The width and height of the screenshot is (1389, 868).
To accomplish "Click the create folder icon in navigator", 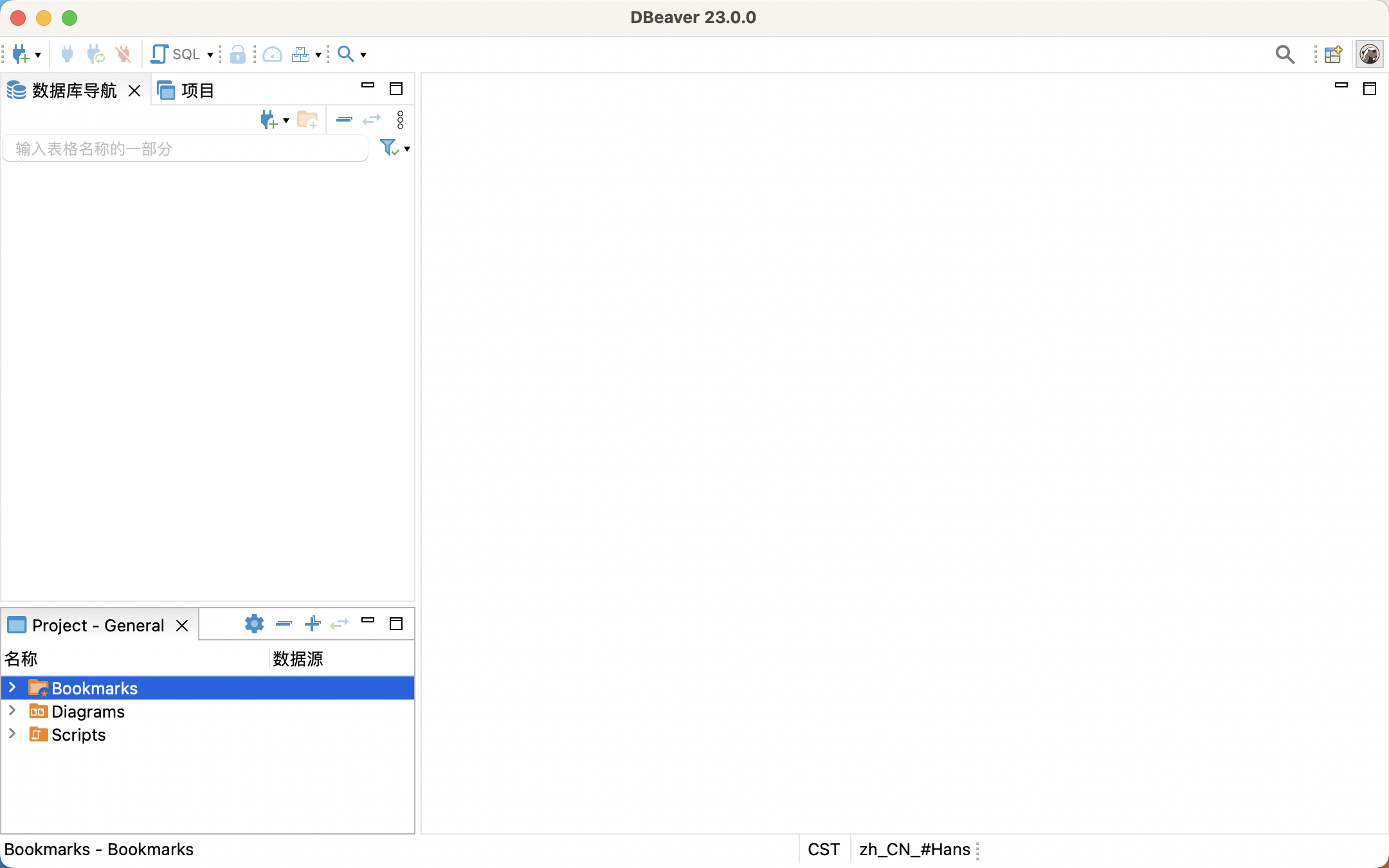I will coord(307,120).
